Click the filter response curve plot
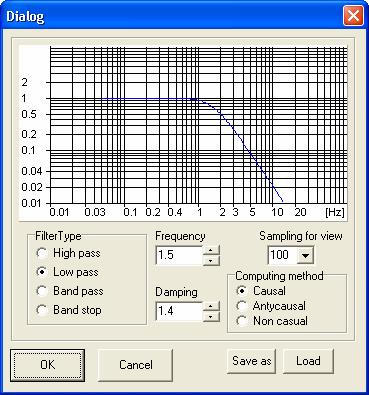369x395 pixels. point(183,133)
